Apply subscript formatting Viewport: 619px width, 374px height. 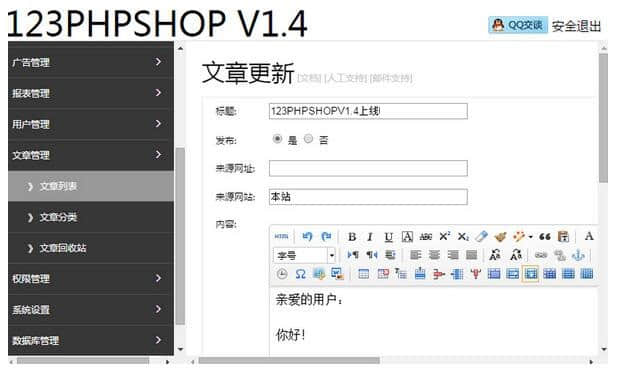463,237
